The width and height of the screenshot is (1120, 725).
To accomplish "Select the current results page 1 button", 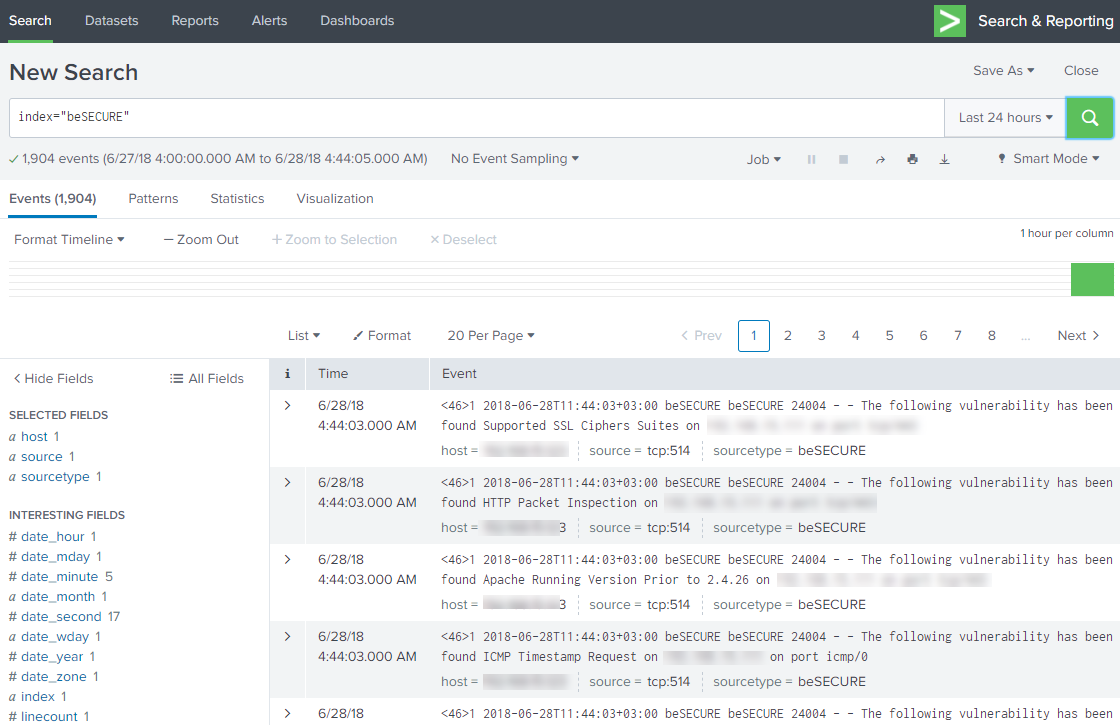I will pos(754,336).
